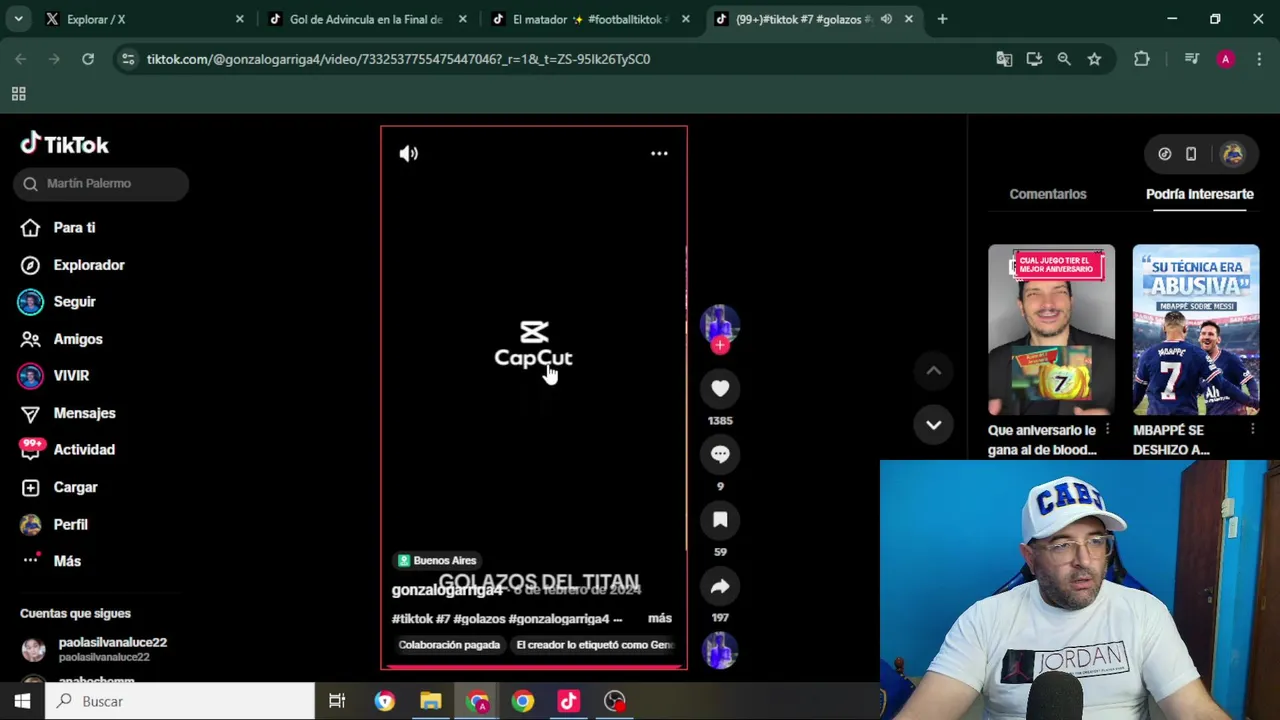Open Explorador in sidebar

pos(89,265)
